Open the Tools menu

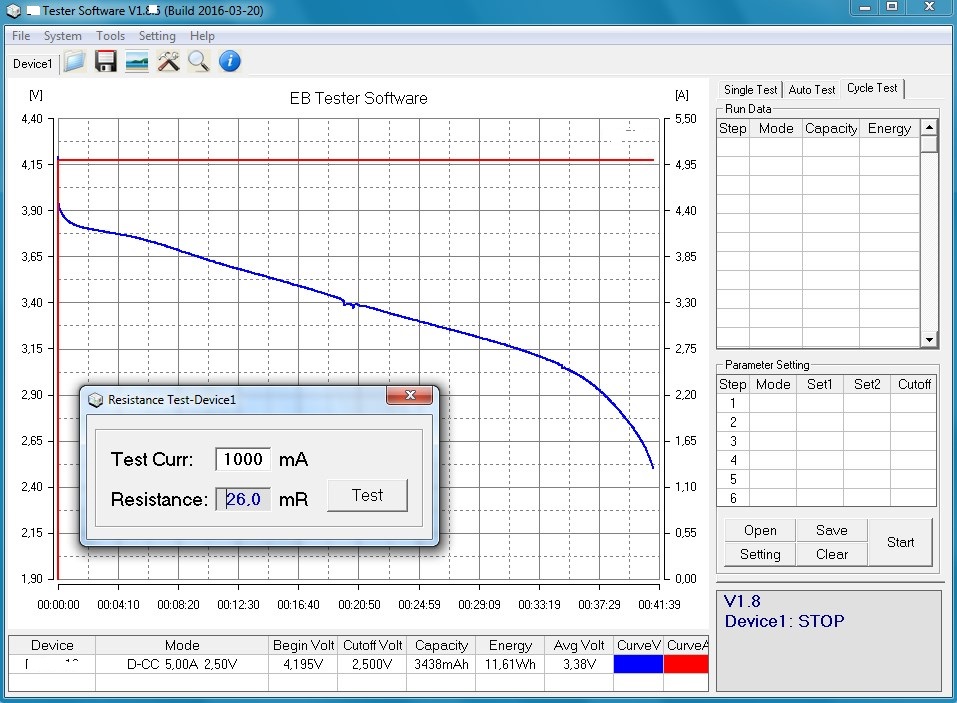tap(110, 36)
